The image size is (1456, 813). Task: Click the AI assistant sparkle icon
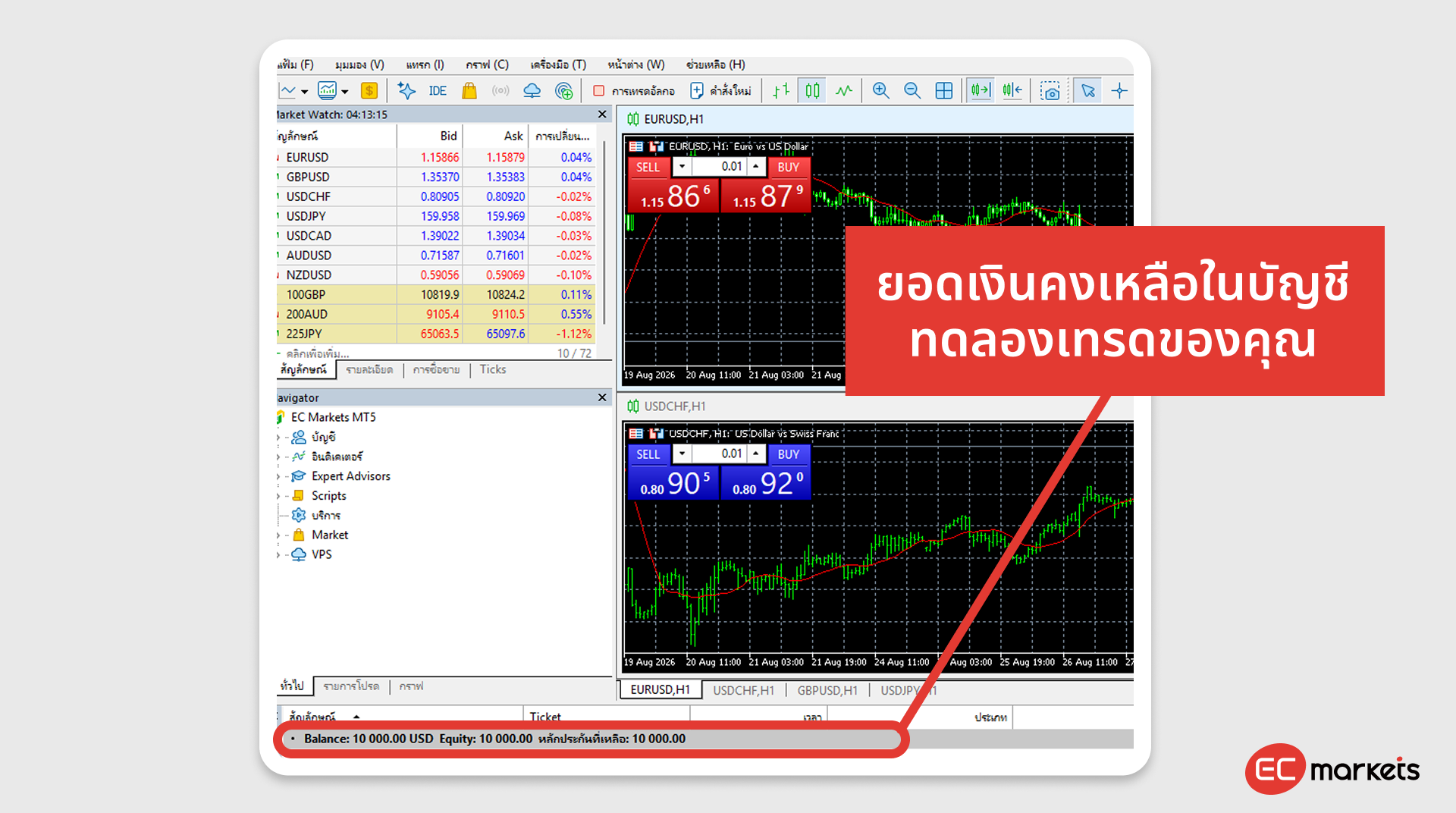coord(406,91)
